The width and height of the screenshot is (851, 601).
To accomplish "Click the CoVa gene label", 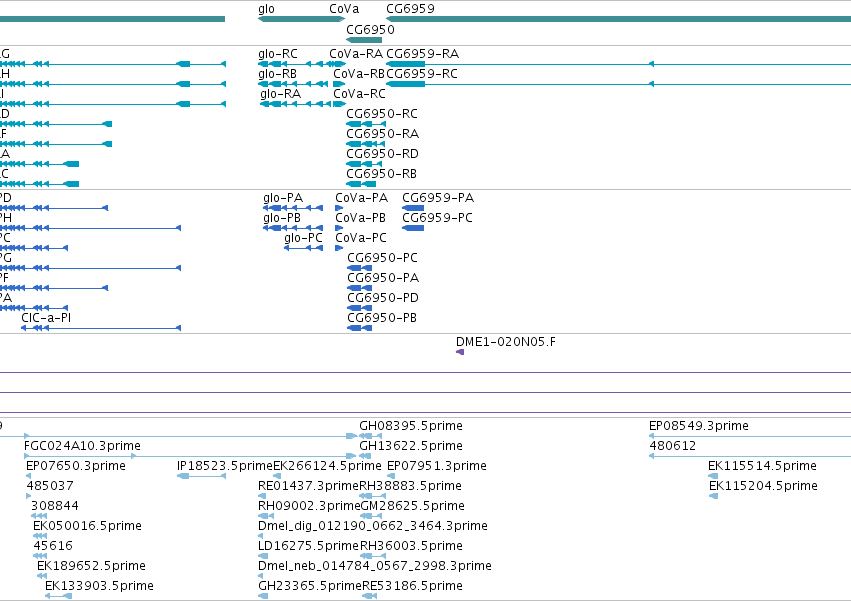I will click(344, 9).
